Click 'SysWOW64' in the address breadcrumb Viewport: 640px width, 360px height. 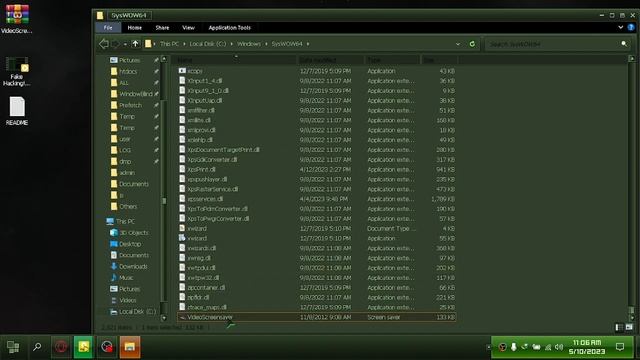coord(287,44)
